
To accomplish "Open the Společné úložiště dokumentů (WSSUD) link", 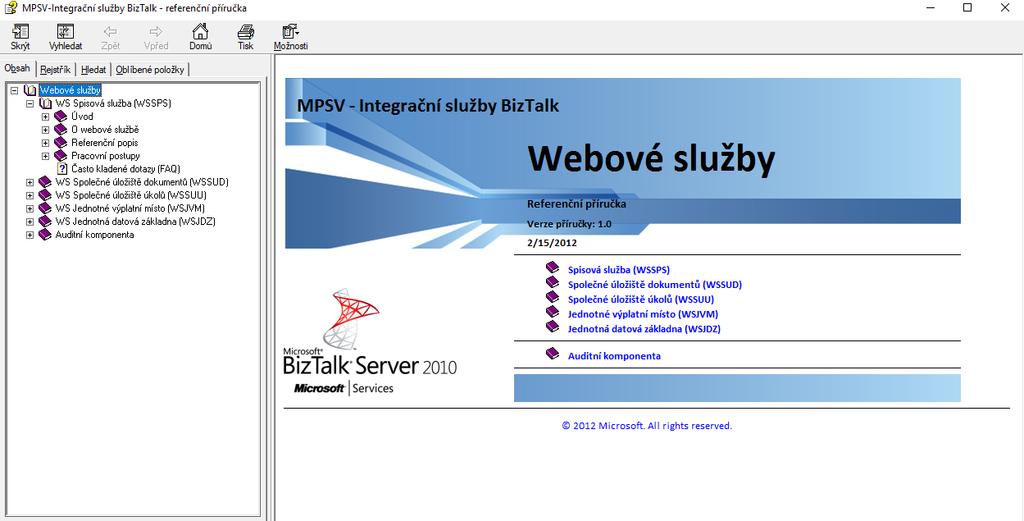I will [655, 285].
